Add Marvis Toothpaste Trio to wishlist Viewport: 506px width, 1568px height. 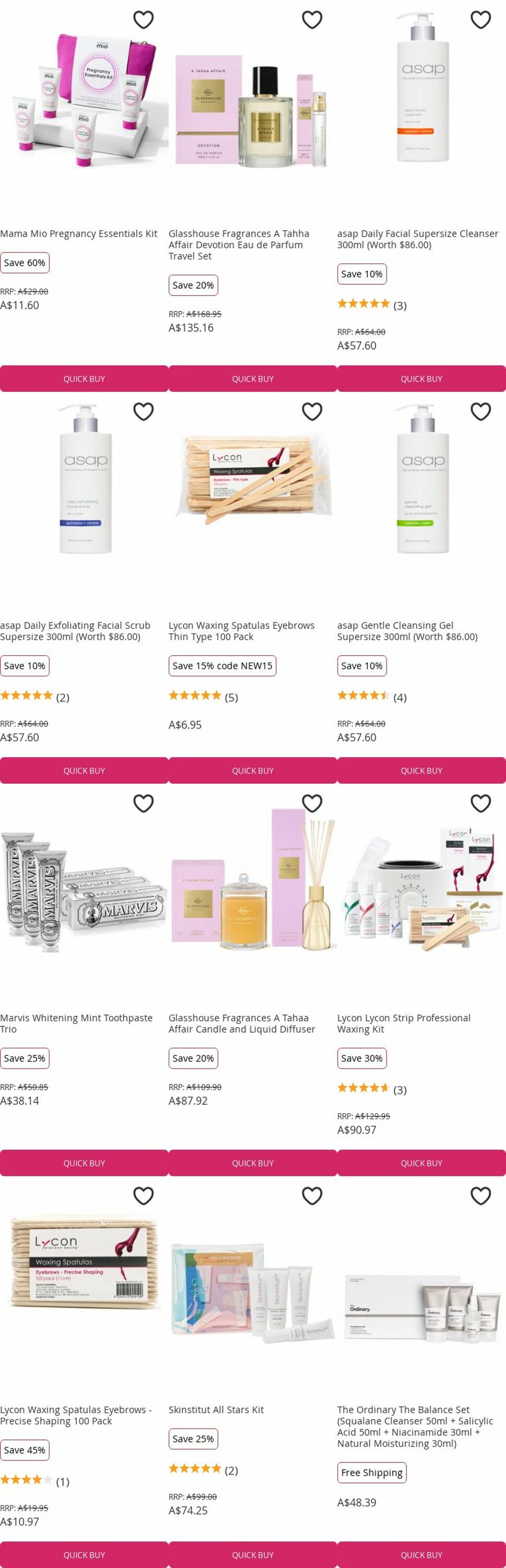click(144, 804)
